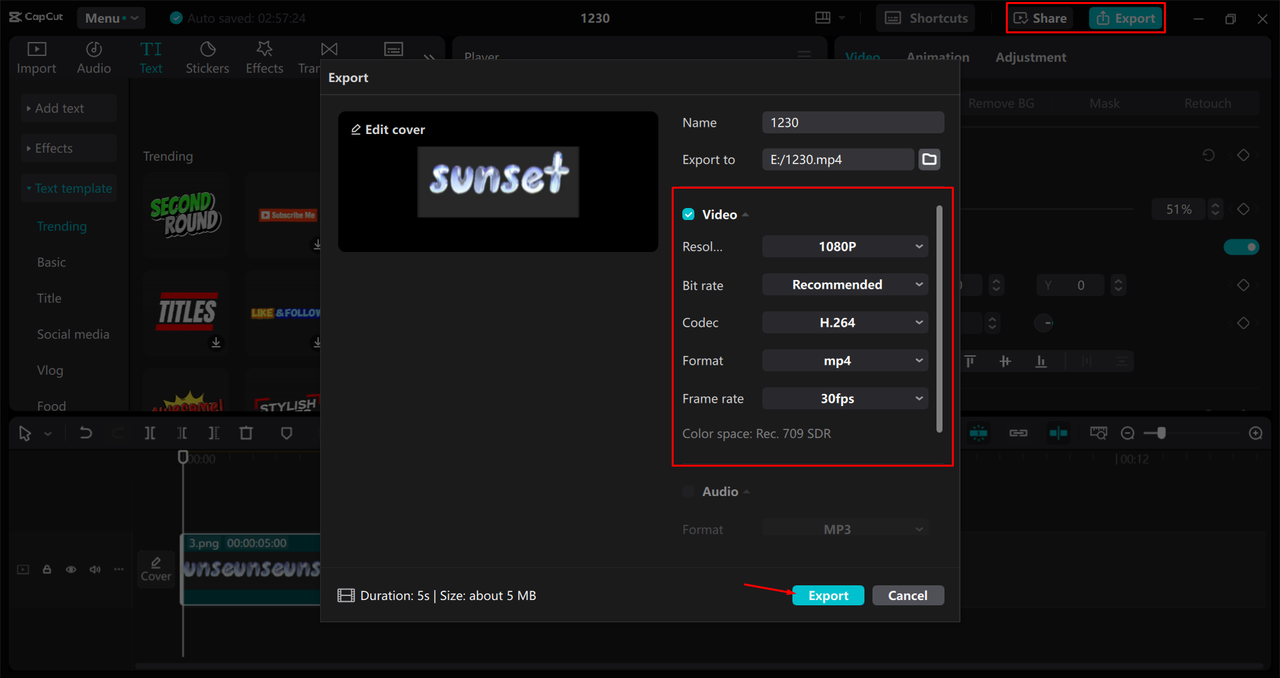Image resolution: width=1280 pixels, height=678 pixels.
Task: Enable the Audio export checkbox
Action: coord(688,491)
